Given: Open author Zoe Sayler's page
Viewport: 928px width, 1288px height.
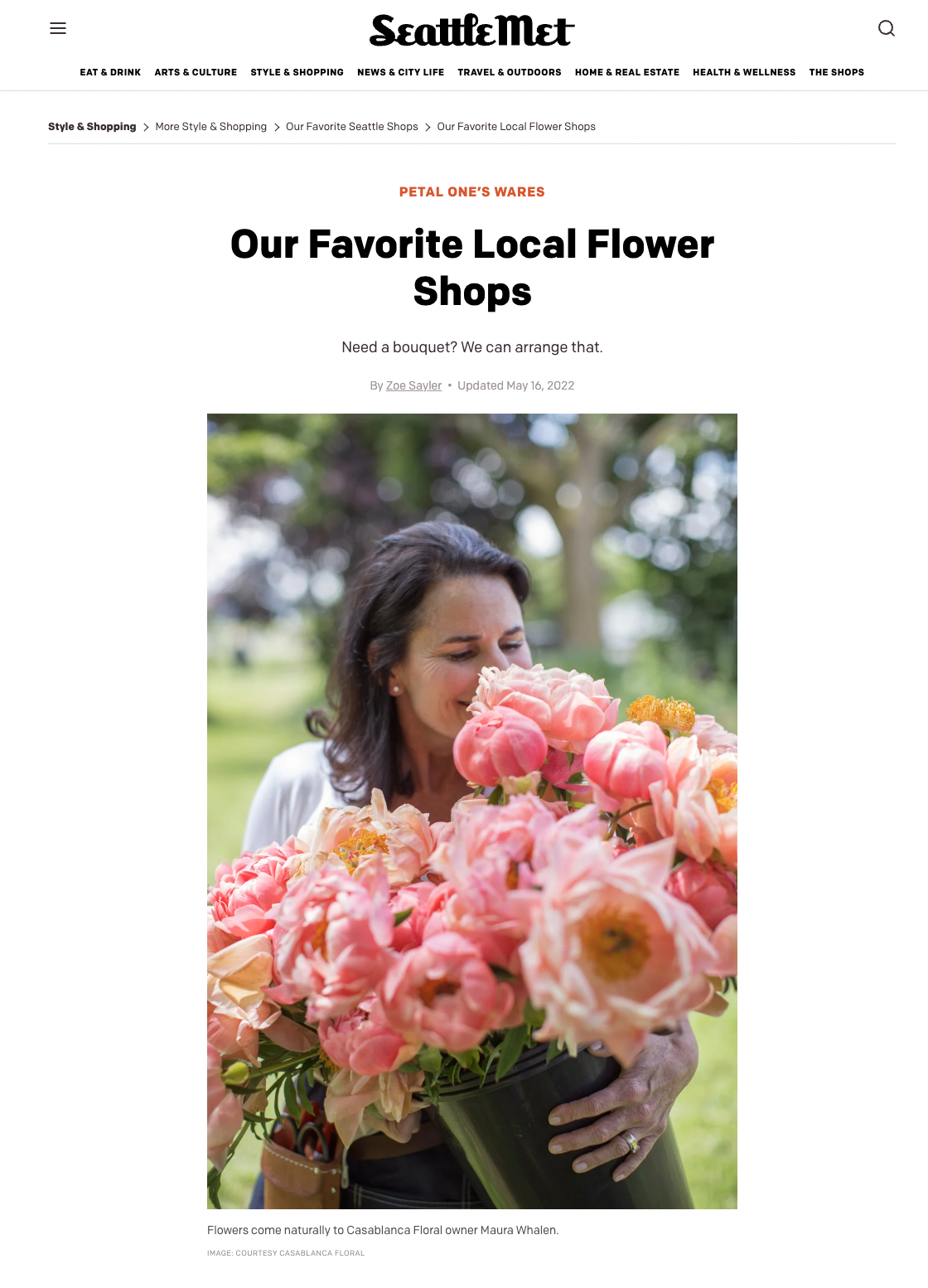Looking at the screenshot, I should tap(413, 385).
